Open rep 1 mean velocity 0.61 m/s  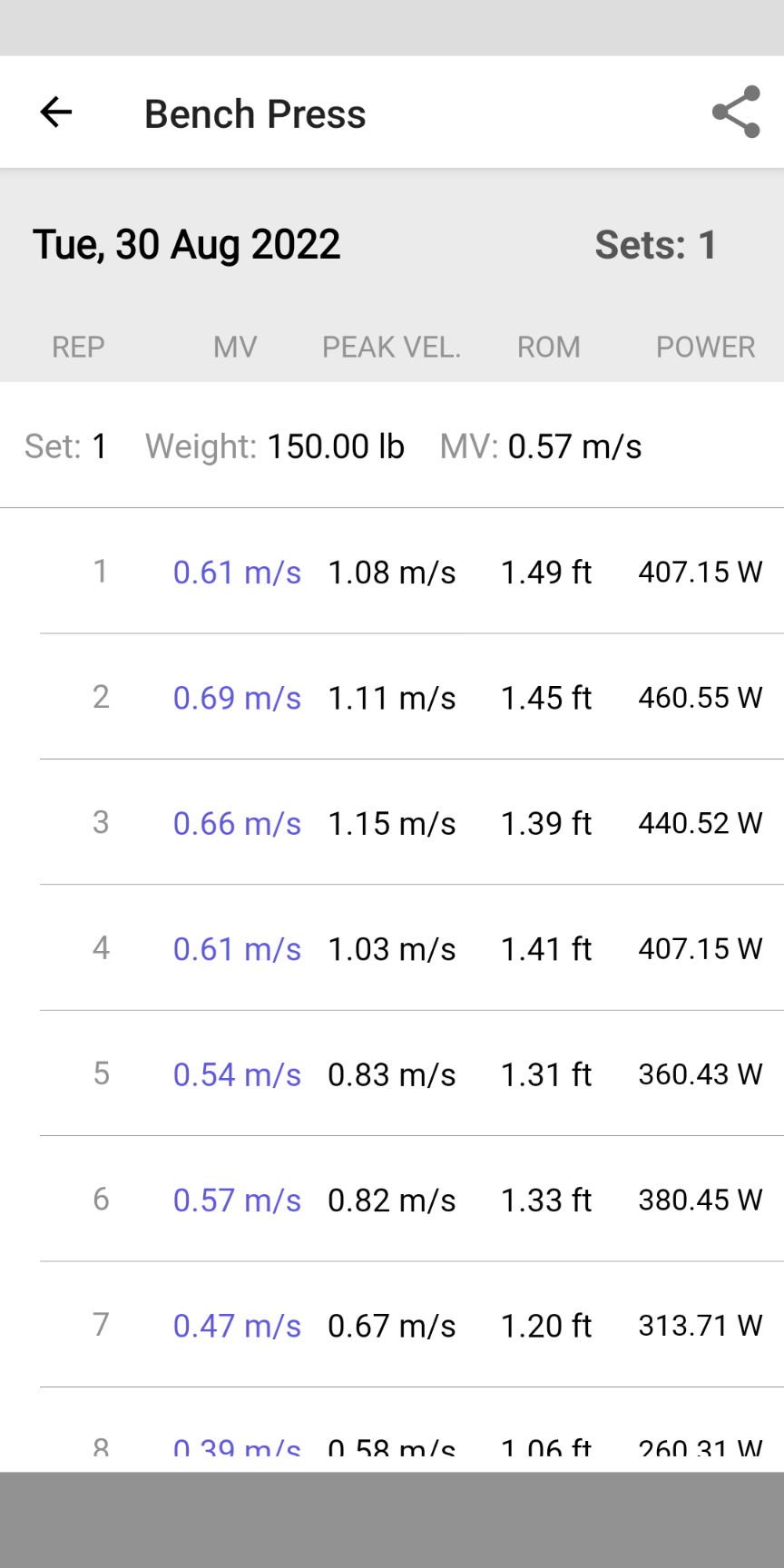(x=237, y=573)
